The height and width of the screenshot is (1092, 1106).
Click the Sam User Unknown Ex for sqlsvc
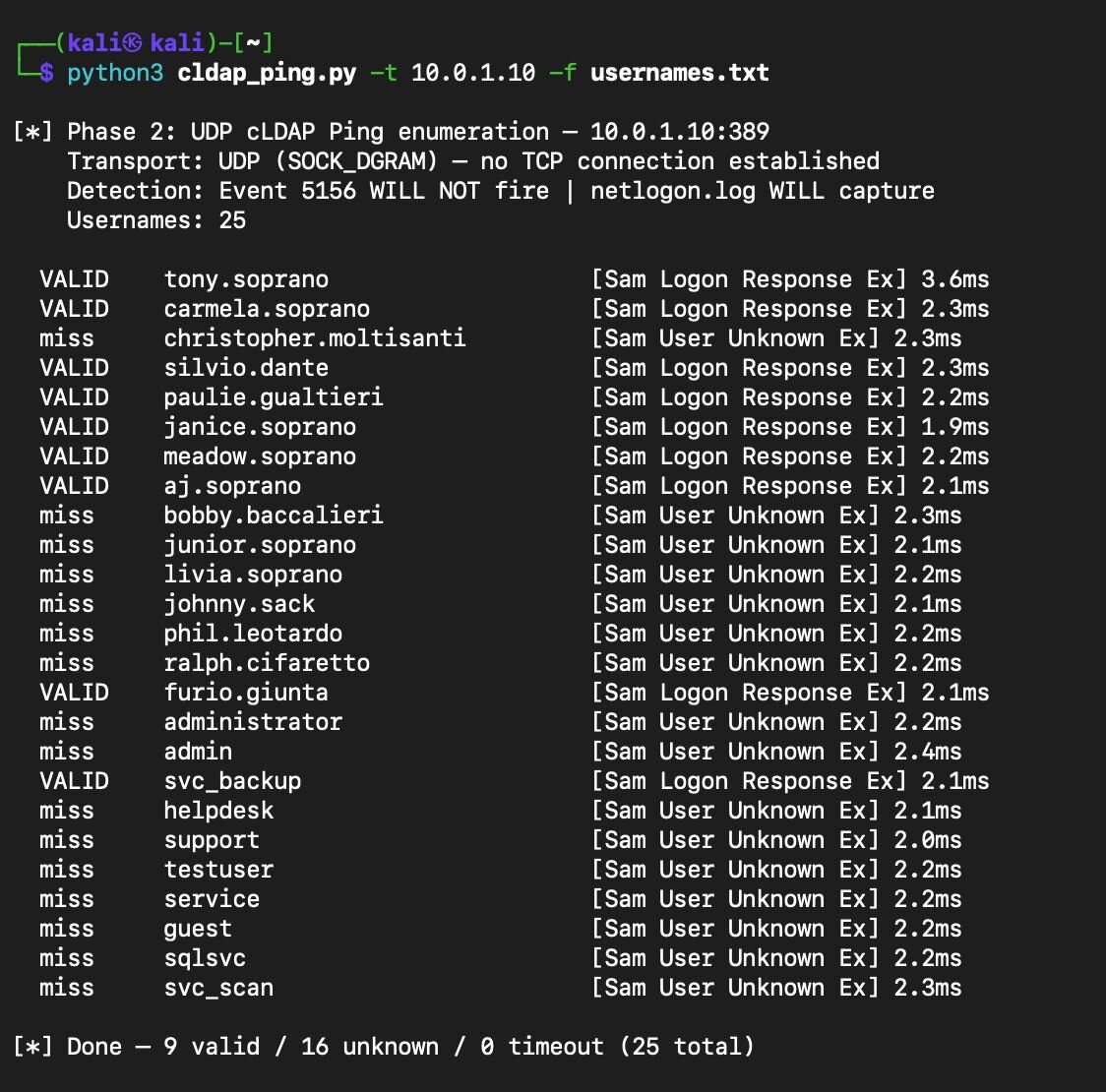pyautogui.click(x=735, y=958)
